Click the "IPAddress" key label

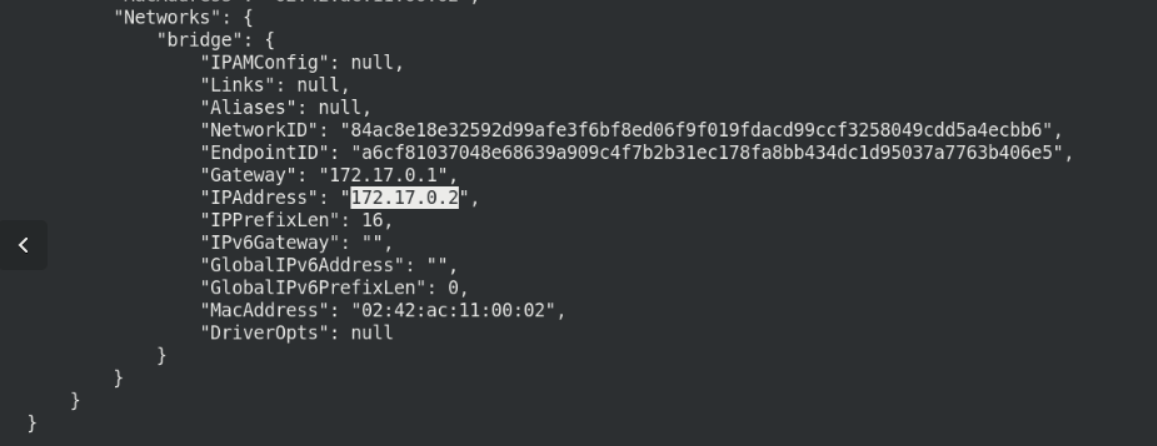click(x=259, y=198)
